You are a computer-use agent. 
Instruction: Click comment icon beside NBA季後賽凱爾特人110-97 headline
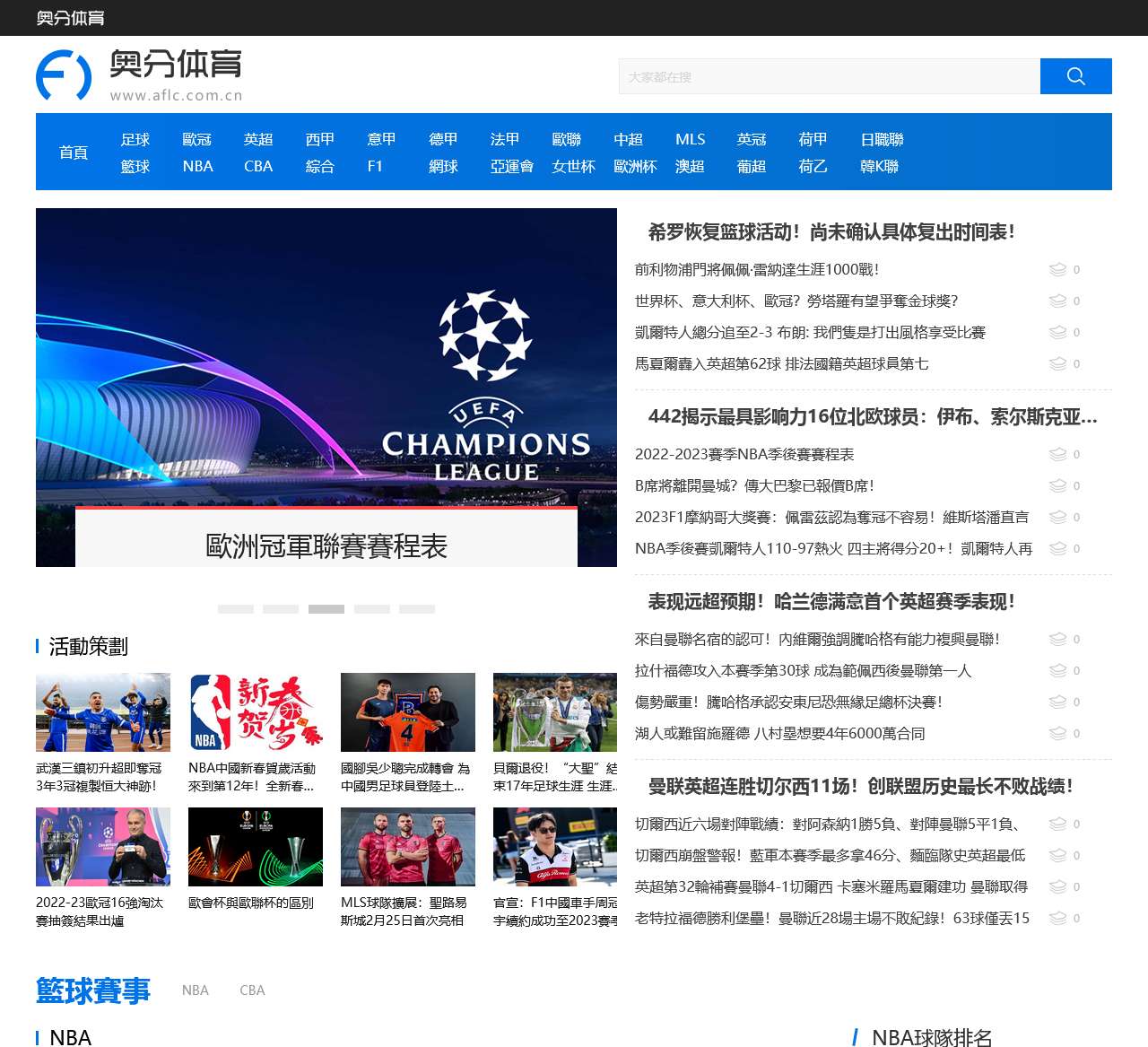[x=1057, y=548]
